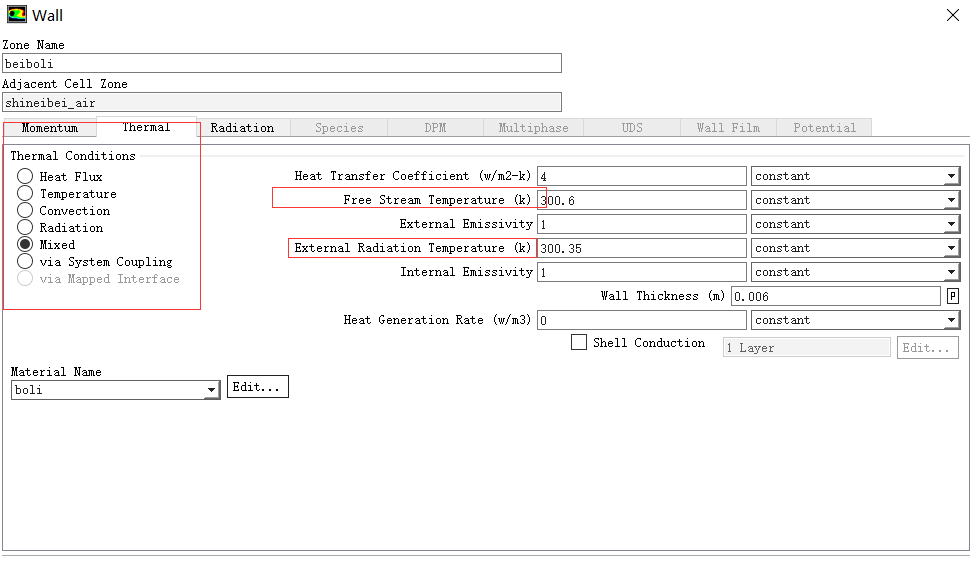Click the Zone Name text field
The image size is (971, 567).
coord(281,63)
